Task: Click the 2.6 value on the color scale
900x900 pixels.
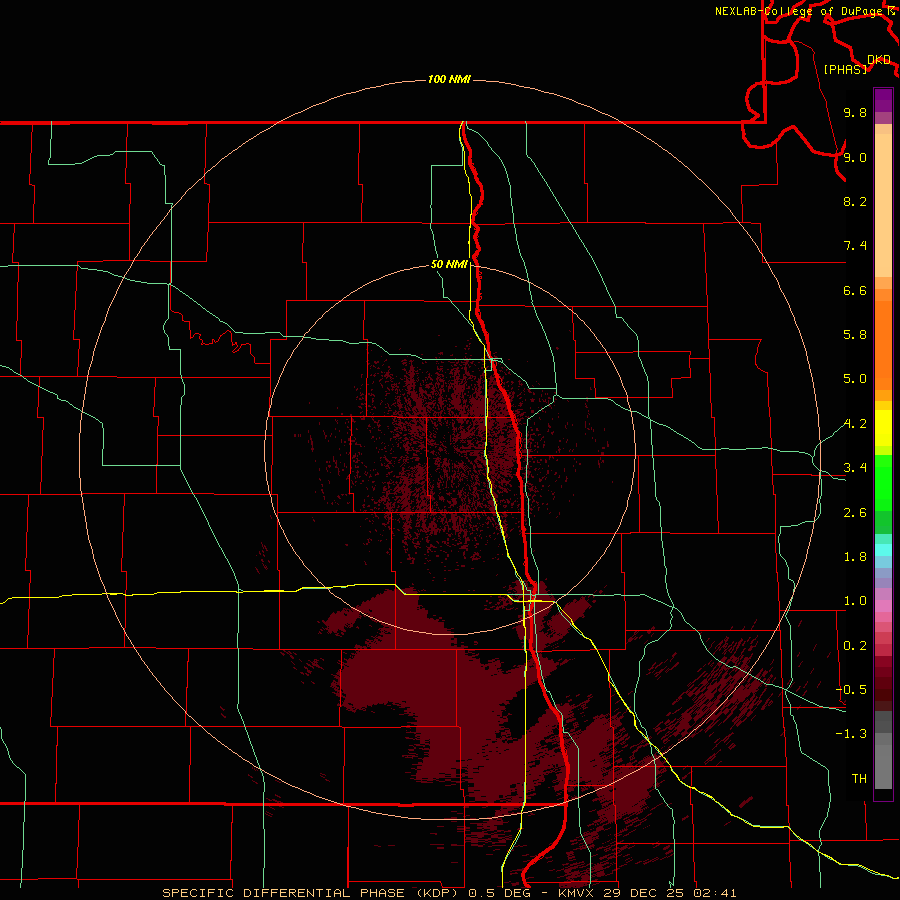Action: pyautogui.click(x=855, y=513)
